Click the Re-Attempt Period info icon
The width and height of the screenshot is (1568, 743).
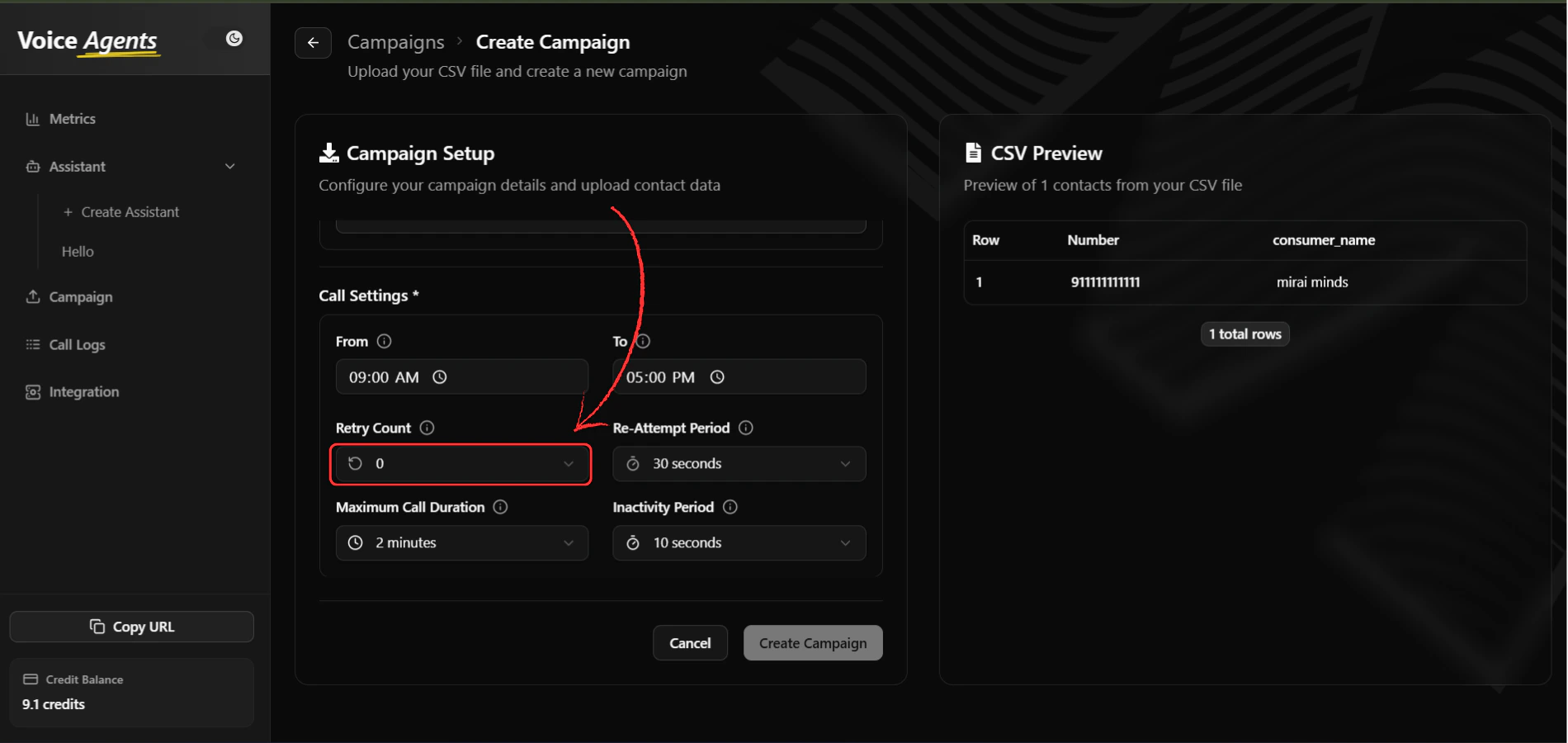click(745, 428)
